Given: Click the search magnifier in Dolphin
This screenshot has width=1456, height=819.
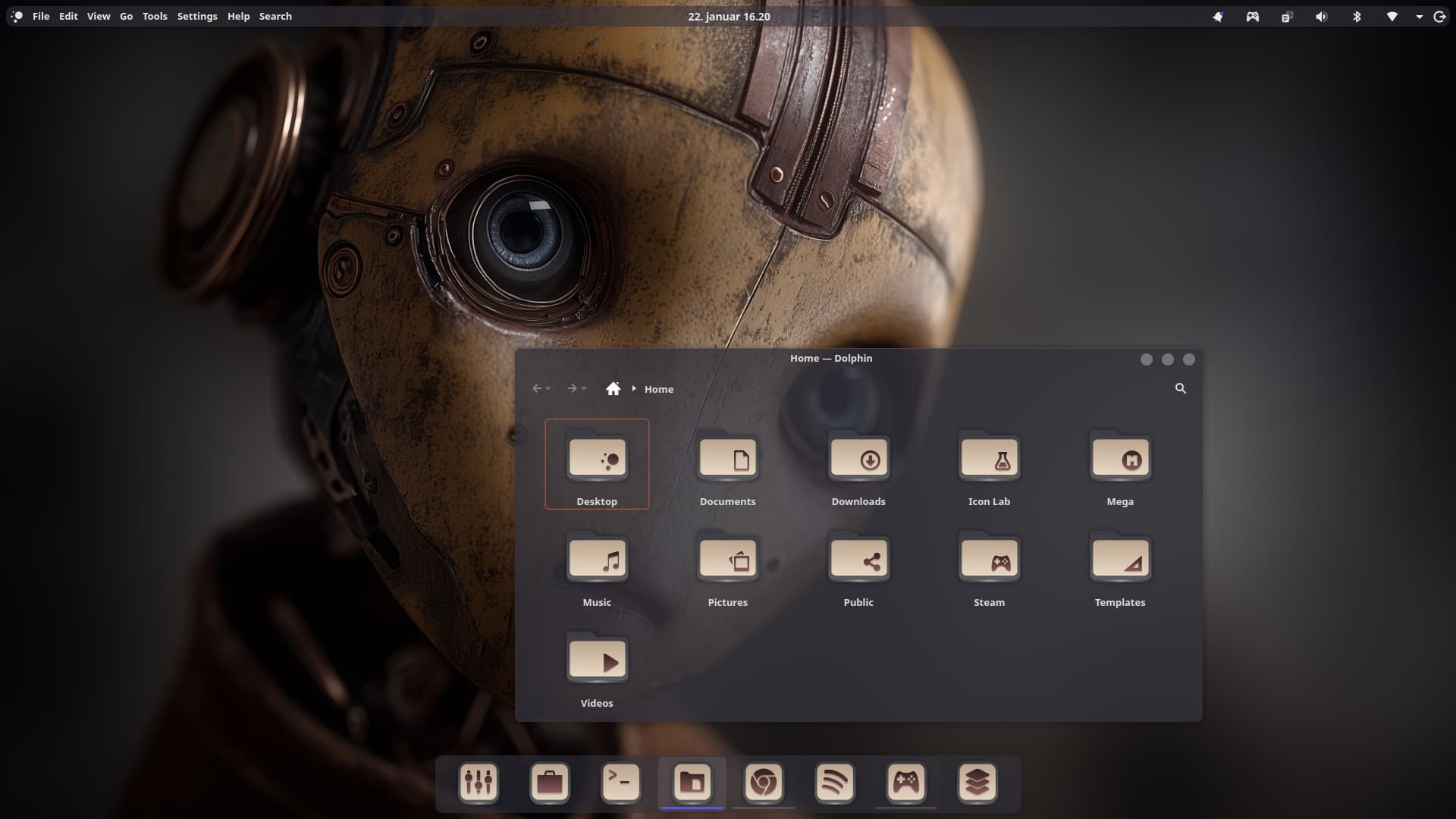Looking at the screenshot, I should click(1180, 388).
